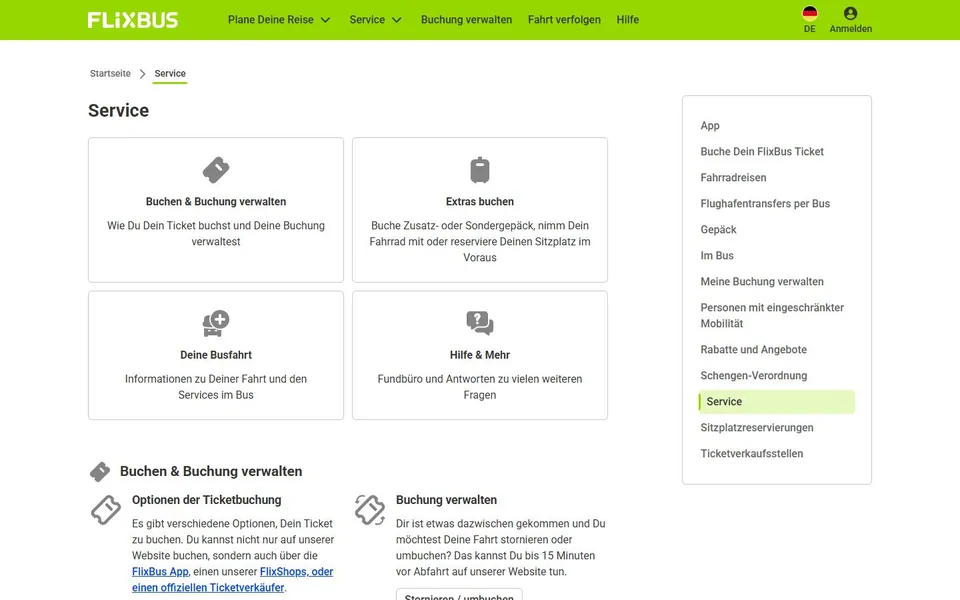Open Schengen-Verordnung sidebar link
This screenshot has height=600, width=960.
[x=753, y=375]
